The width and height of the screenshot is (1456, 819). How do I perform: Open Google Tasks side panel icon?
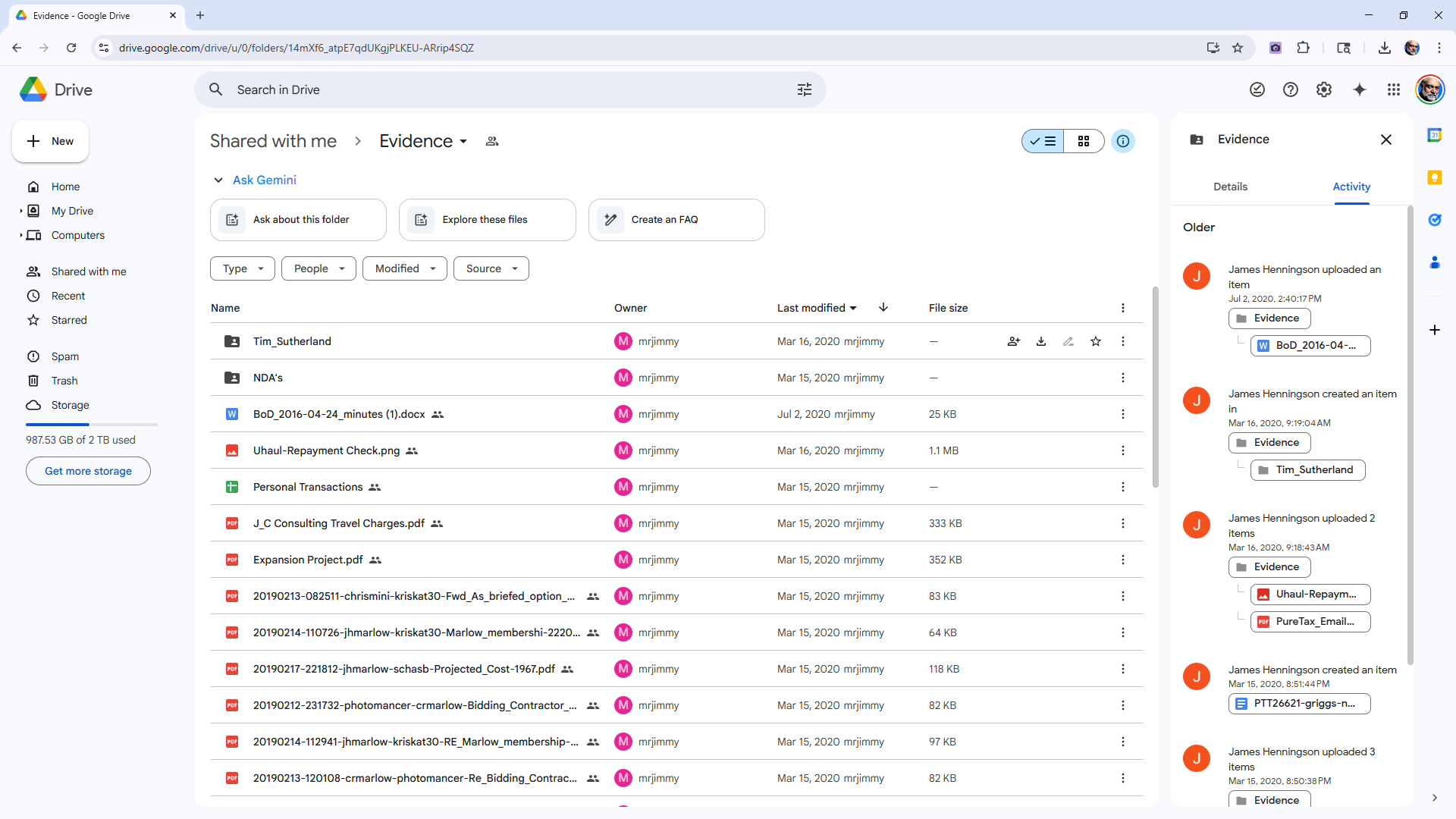click(1435, 220)
